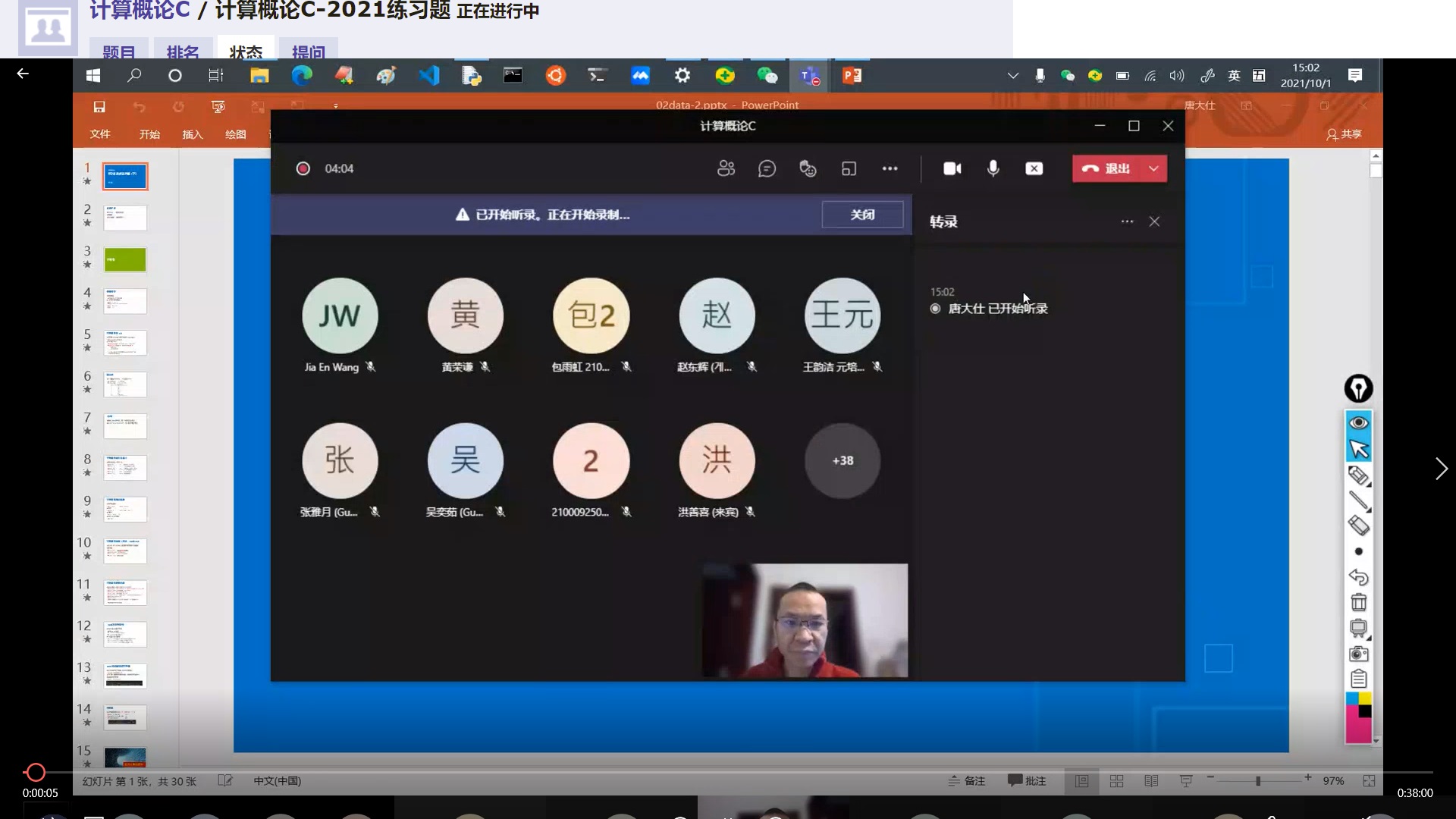This screenshot has height=819, width=1456.
Task: Expand the leave options dropdown arrow
Action: click(1153, 168)
